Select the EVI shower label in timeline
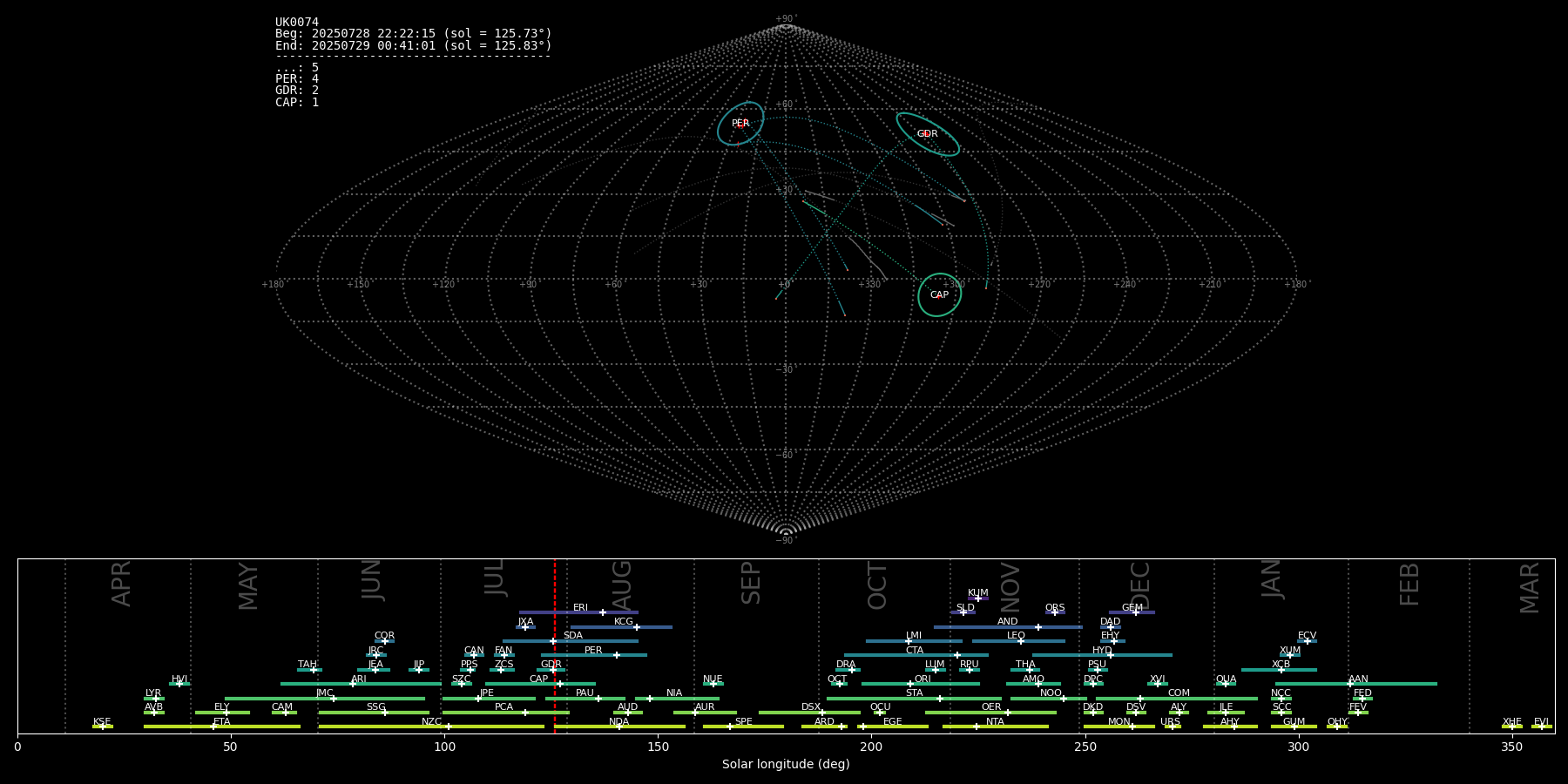The width and height of the screenshot is (1568, 784). pyautogui.click(x=1541, y=722)
